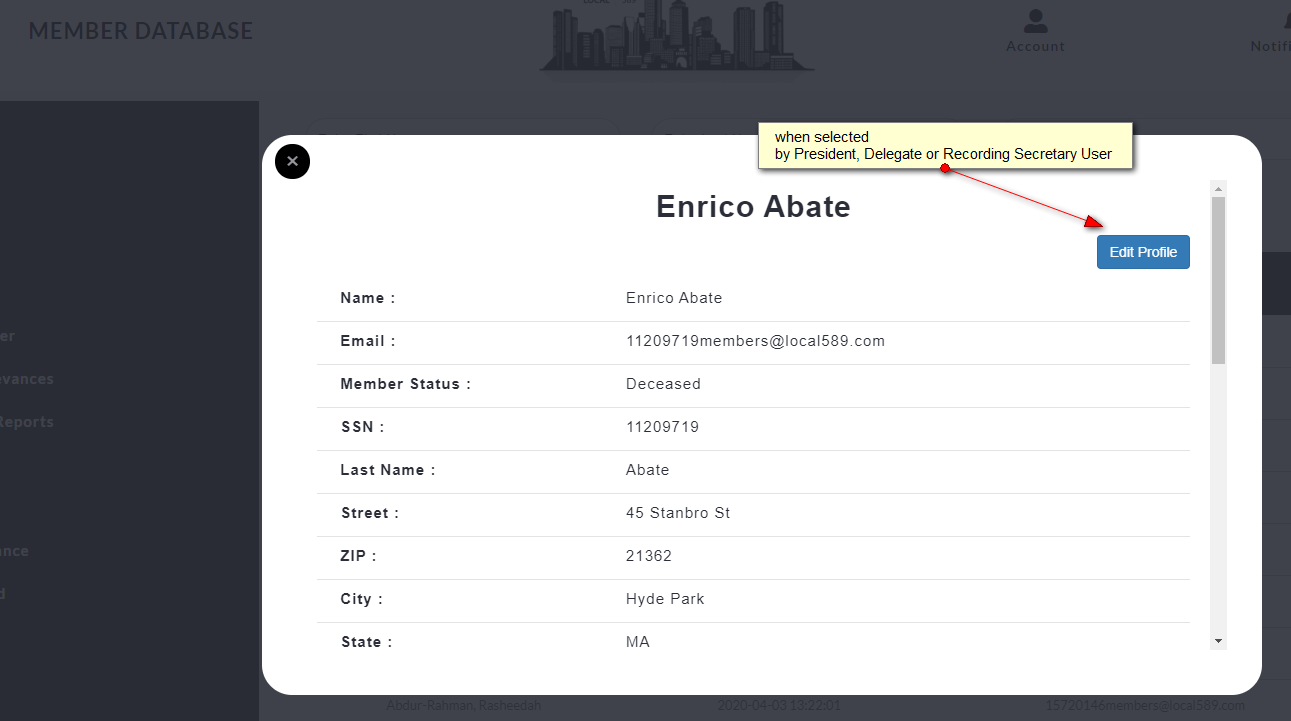Click the 'ZIP :' field label

[x=359, y=556]
